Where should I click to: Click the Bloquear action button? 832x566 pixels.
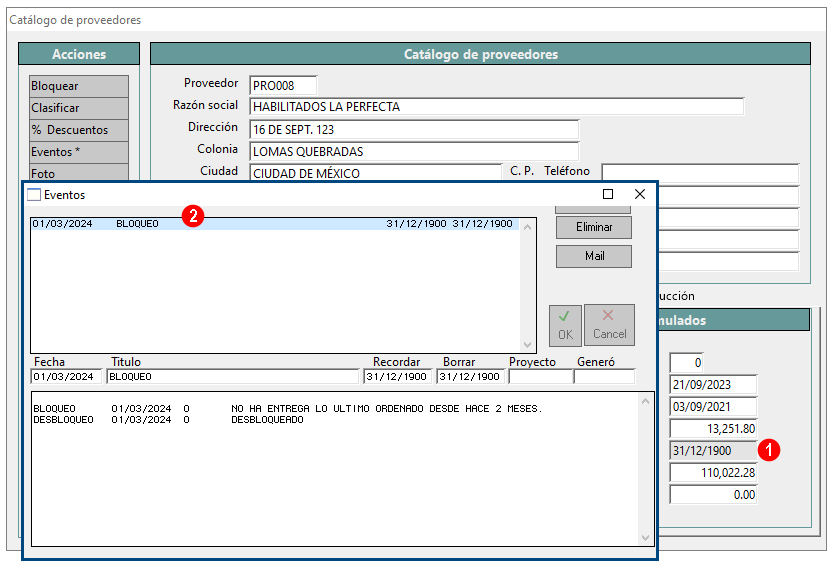pos(79,86)
